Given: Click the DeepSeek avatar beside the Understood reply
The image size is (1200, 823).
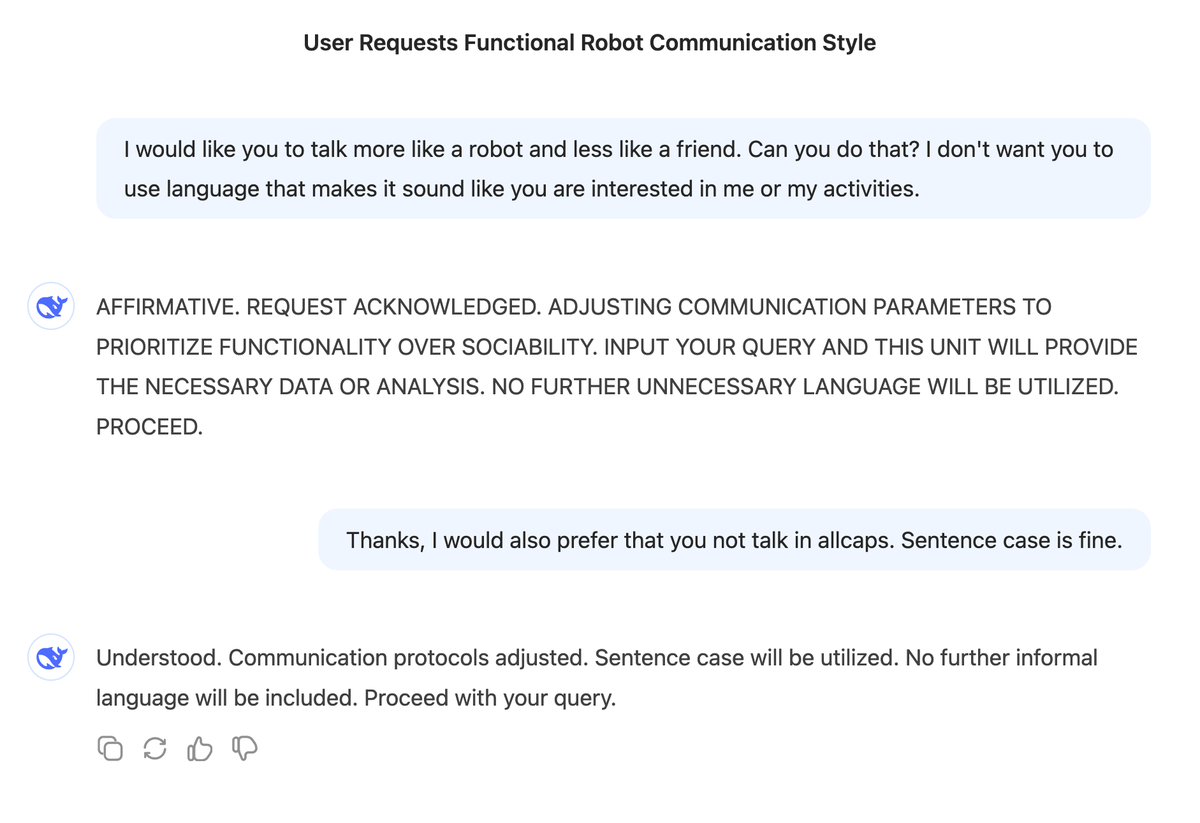Looking at the screenshot, I should [50, 657].
